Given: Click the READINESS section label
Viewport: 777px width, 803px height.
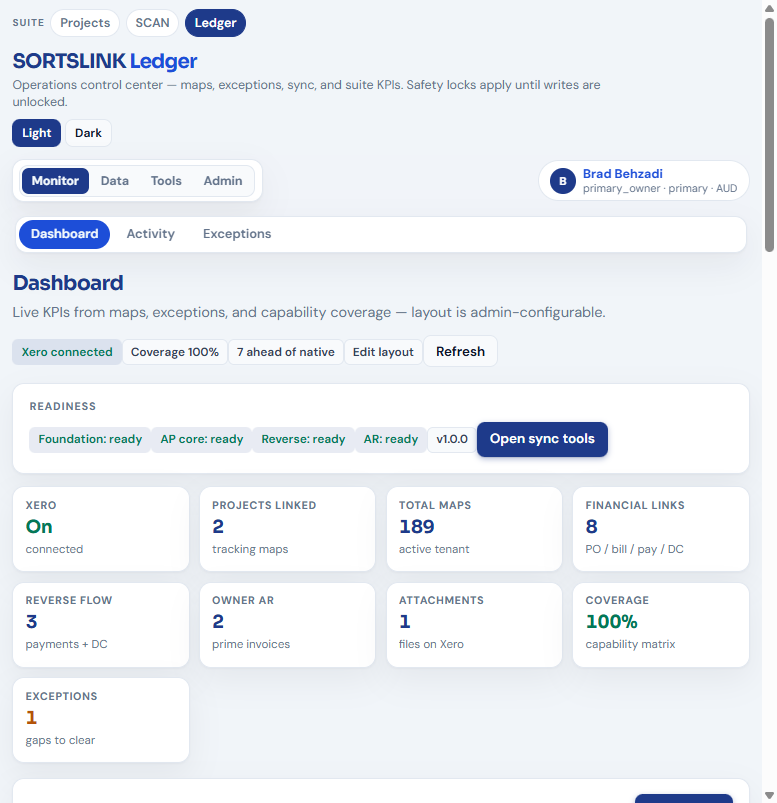Looking at the screenshot, I should [x=62, y=406].
